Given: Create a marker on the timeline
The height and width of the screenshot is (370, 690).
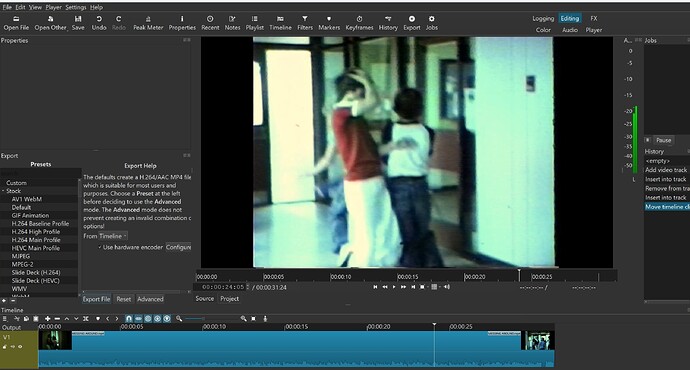Looking at the screenshot, I should (x=98, y=319).
